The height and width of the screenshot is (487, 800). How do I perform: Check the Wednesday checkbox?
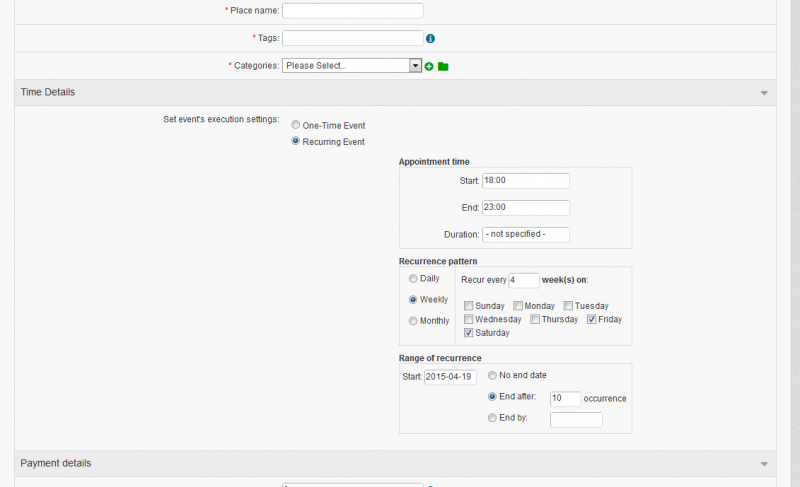(x=468, y=320)
